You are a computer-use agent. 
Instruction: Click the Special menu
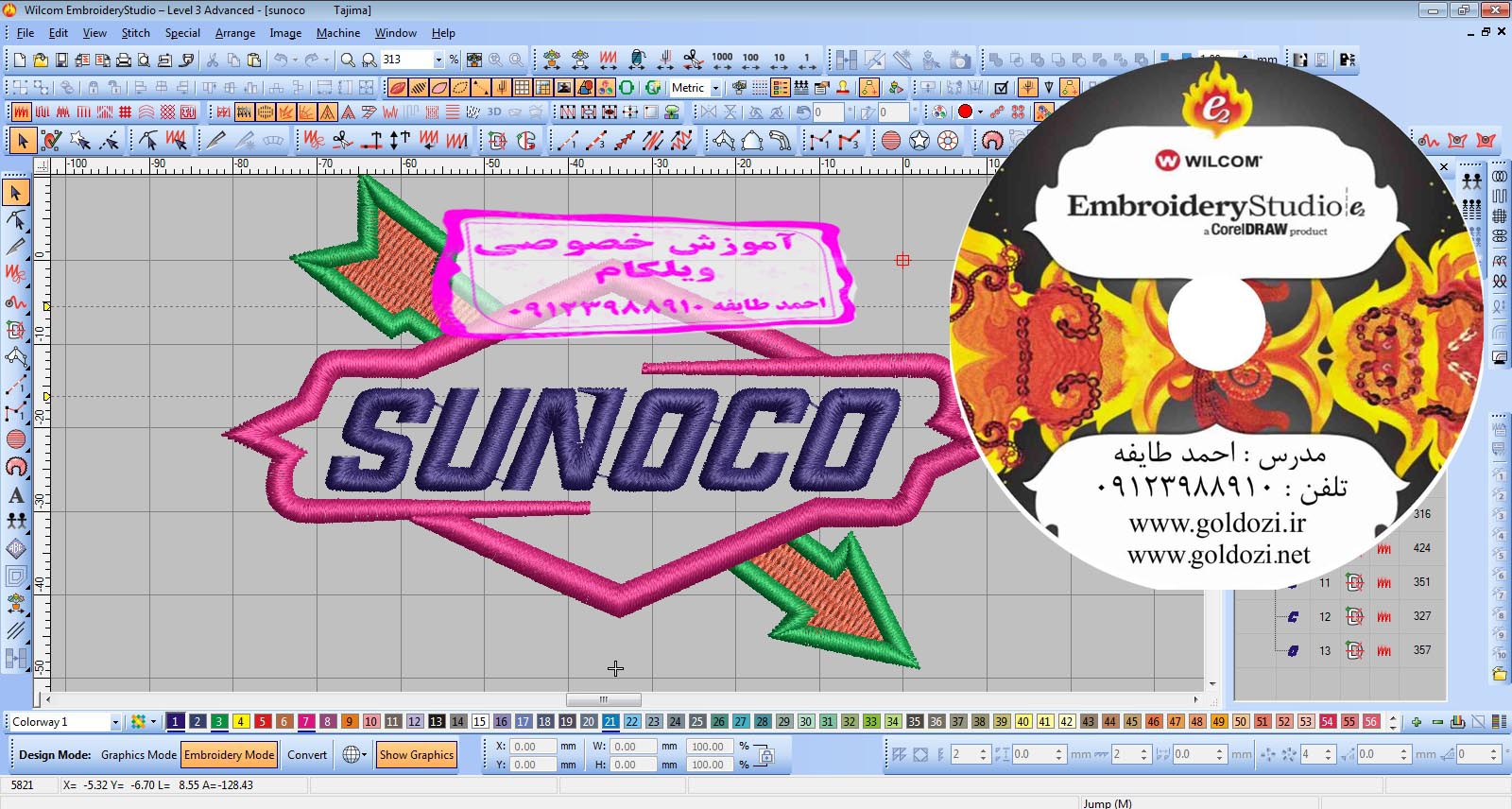[x=182, y=33]
